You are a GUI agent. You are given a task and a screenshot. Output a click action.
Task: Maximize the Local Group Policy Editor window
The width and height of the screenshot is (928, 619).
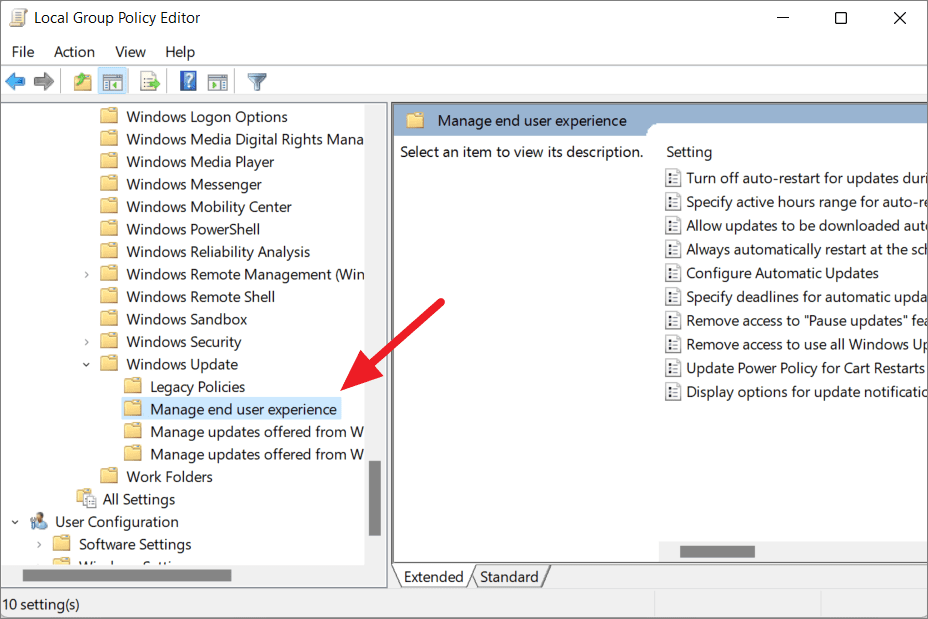point(840,18)
